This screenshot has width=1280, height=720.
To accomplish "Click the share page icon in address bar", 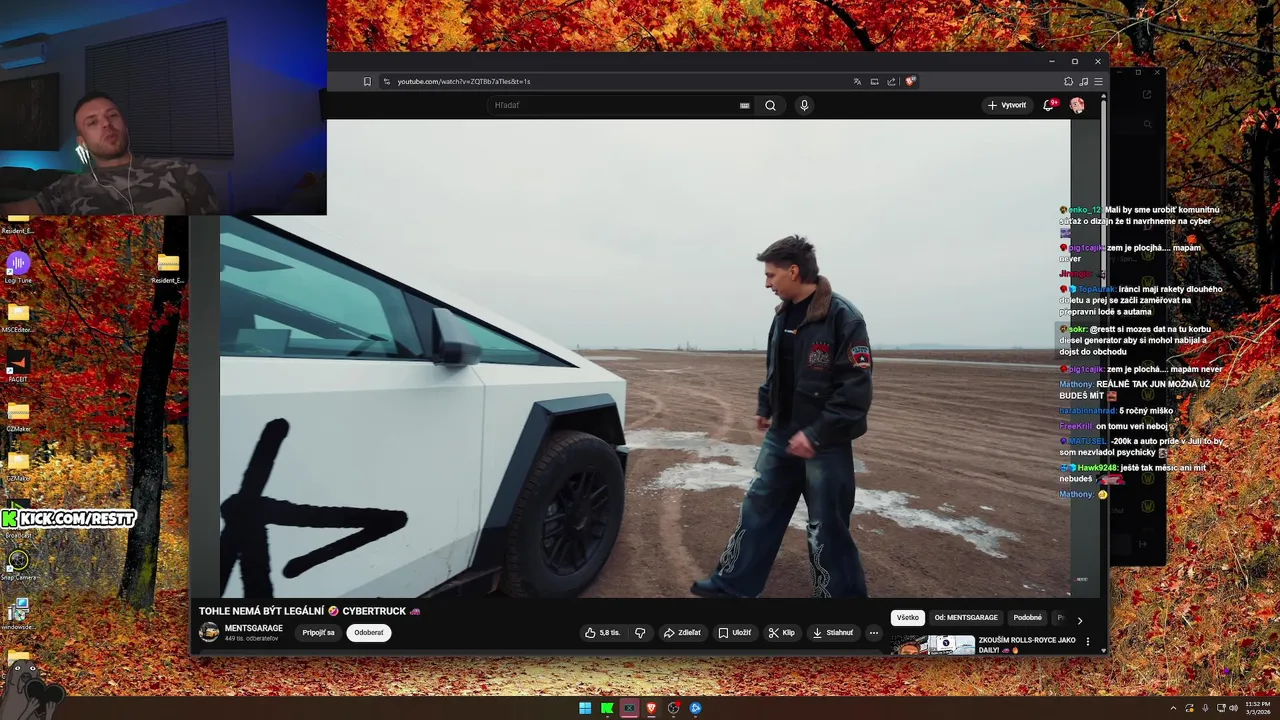I will pos(891,81).
